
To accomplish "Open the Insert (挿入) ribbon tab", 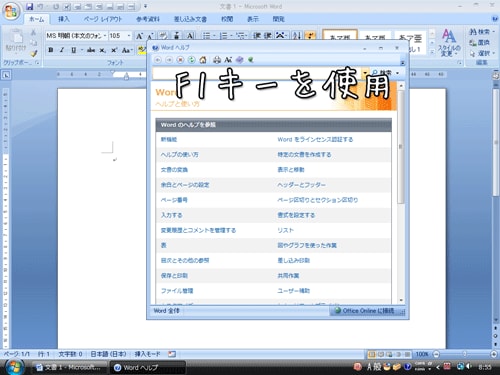I will pyautogui.click(x=63, y=19).
